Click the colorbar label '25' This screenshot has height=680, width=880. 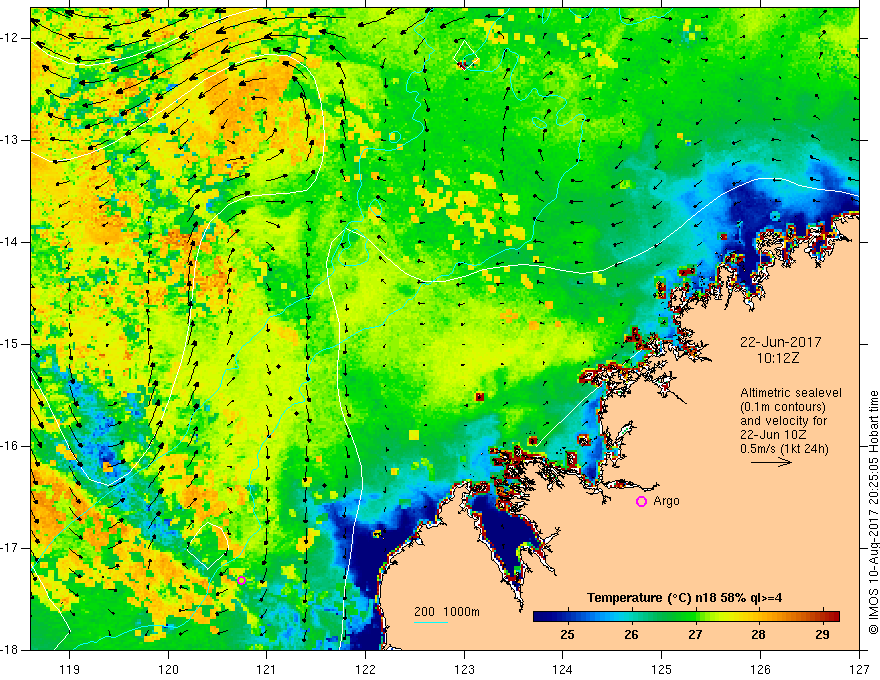567,635
